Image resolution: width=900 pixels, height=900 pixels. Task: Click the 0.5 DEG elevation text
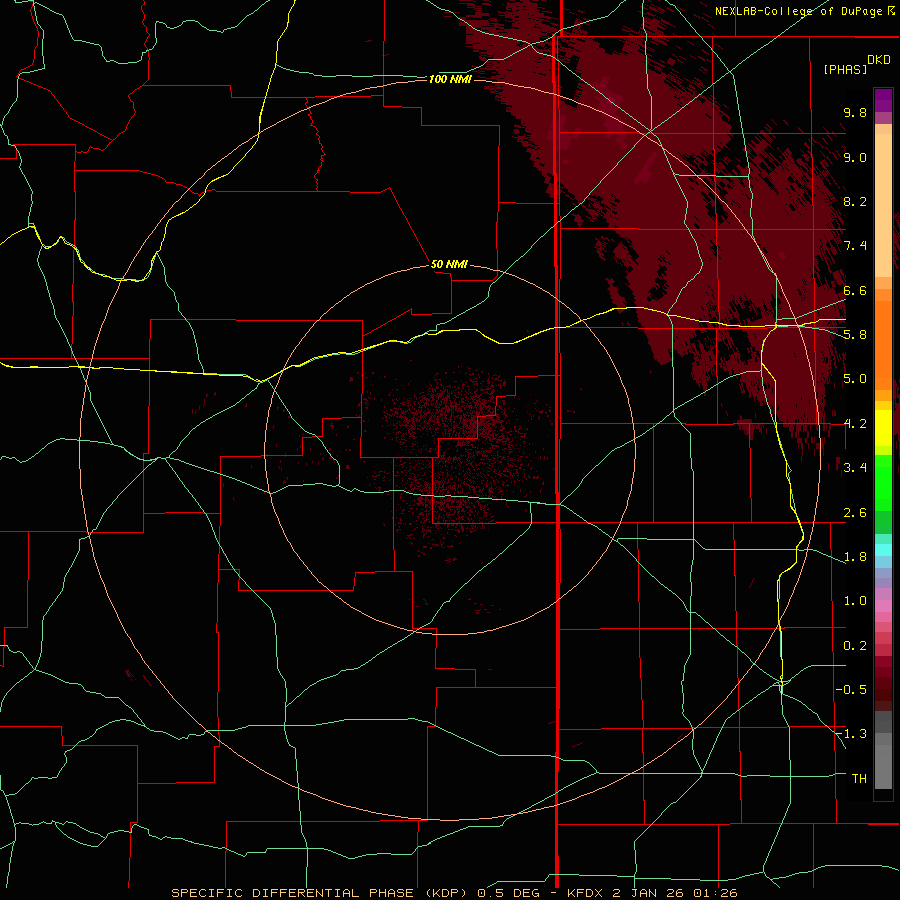(x=509, y=893)
